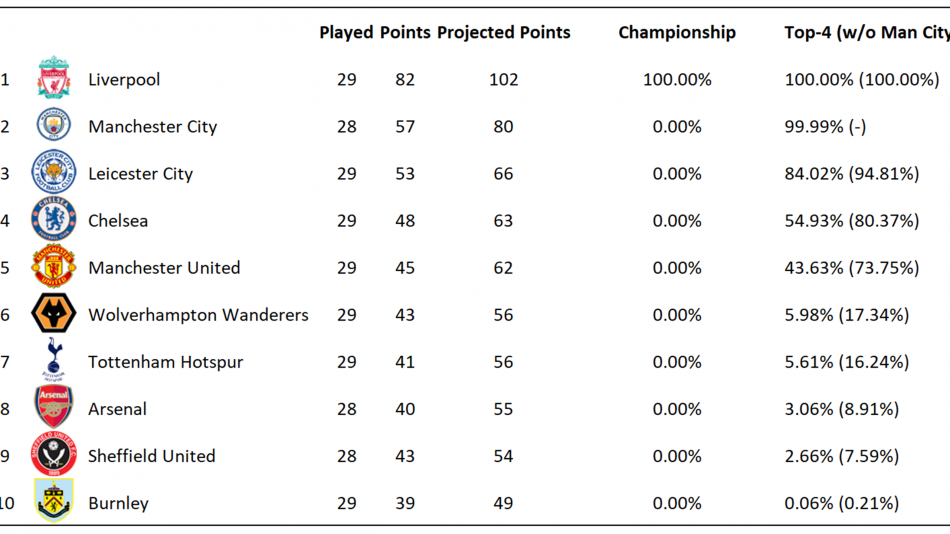950x534 pixels.
Task: Select the Projected Points column header
Action: (x=503, y=33)
